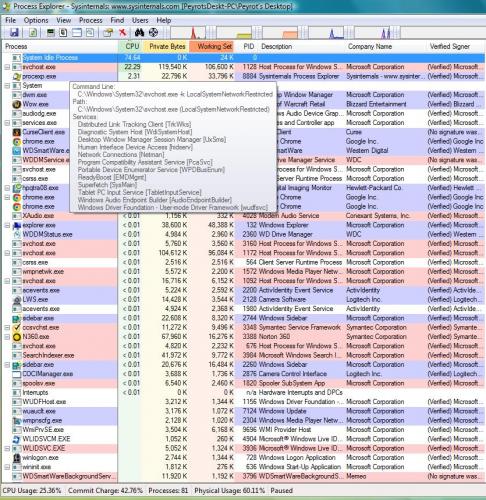Screen dimensions: 486x500
Task: Select the spoolsv.exe process row
Action: click(243, 383)
